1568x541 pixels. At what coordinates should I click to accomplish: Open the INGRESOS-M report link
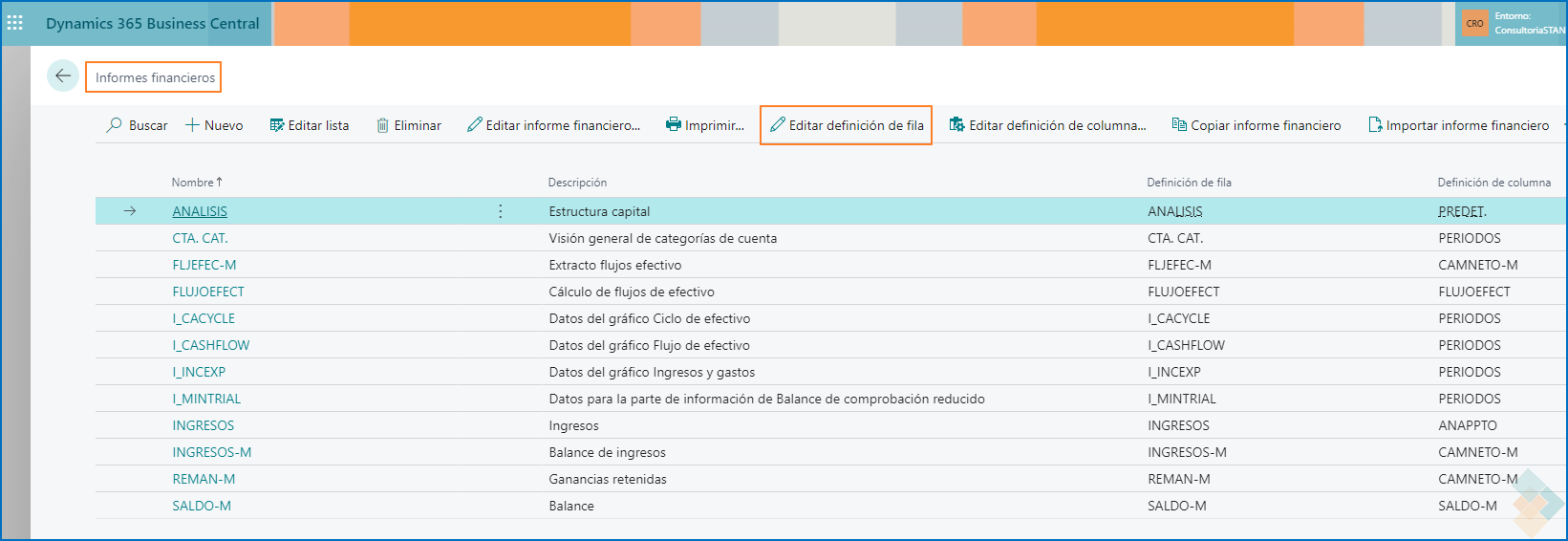[212, 452]
